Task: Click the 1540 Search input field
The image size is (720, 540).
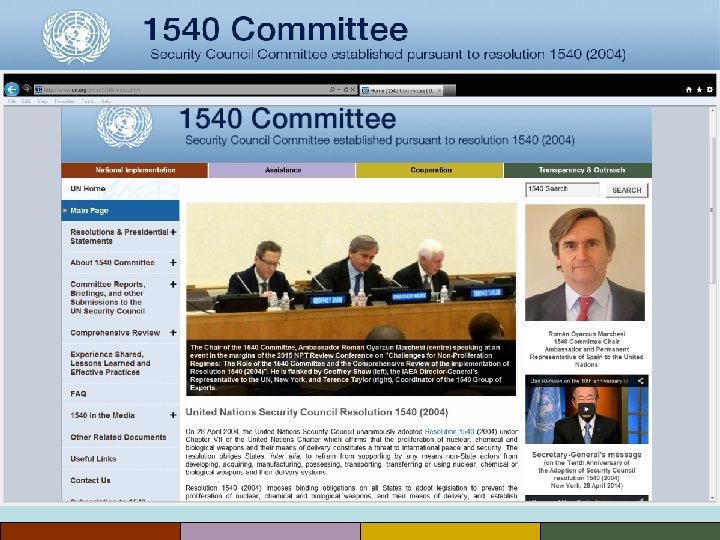Action: click(x=562, y=190)
